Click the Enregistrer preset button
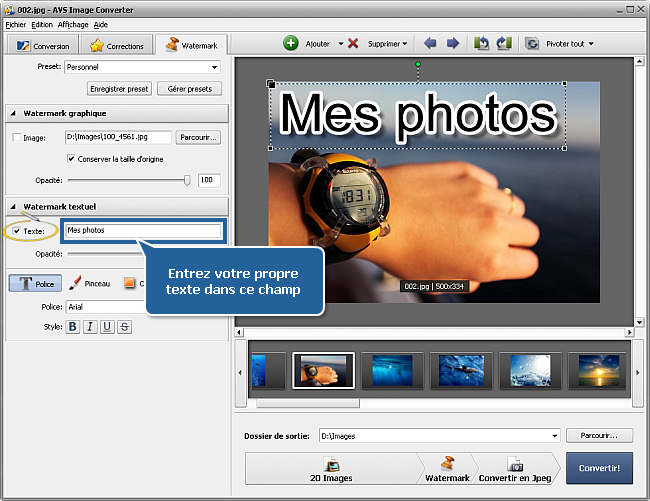This screenshot has height=501, width=650. [x=119, y=89]
